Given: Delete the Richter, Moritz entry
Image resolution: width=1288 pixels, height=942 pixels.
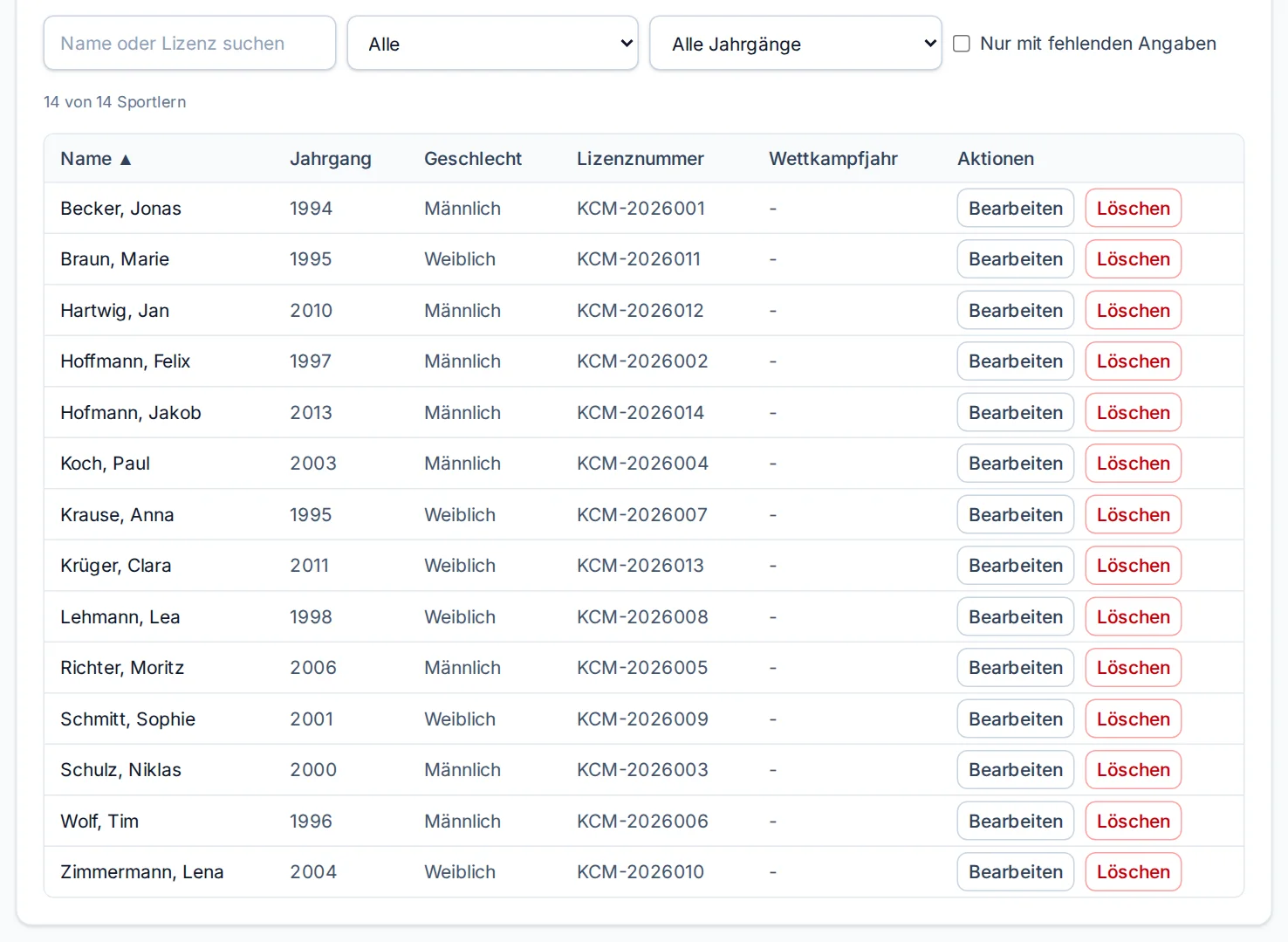Looking at the screenshot, I should click(1134, 668).
